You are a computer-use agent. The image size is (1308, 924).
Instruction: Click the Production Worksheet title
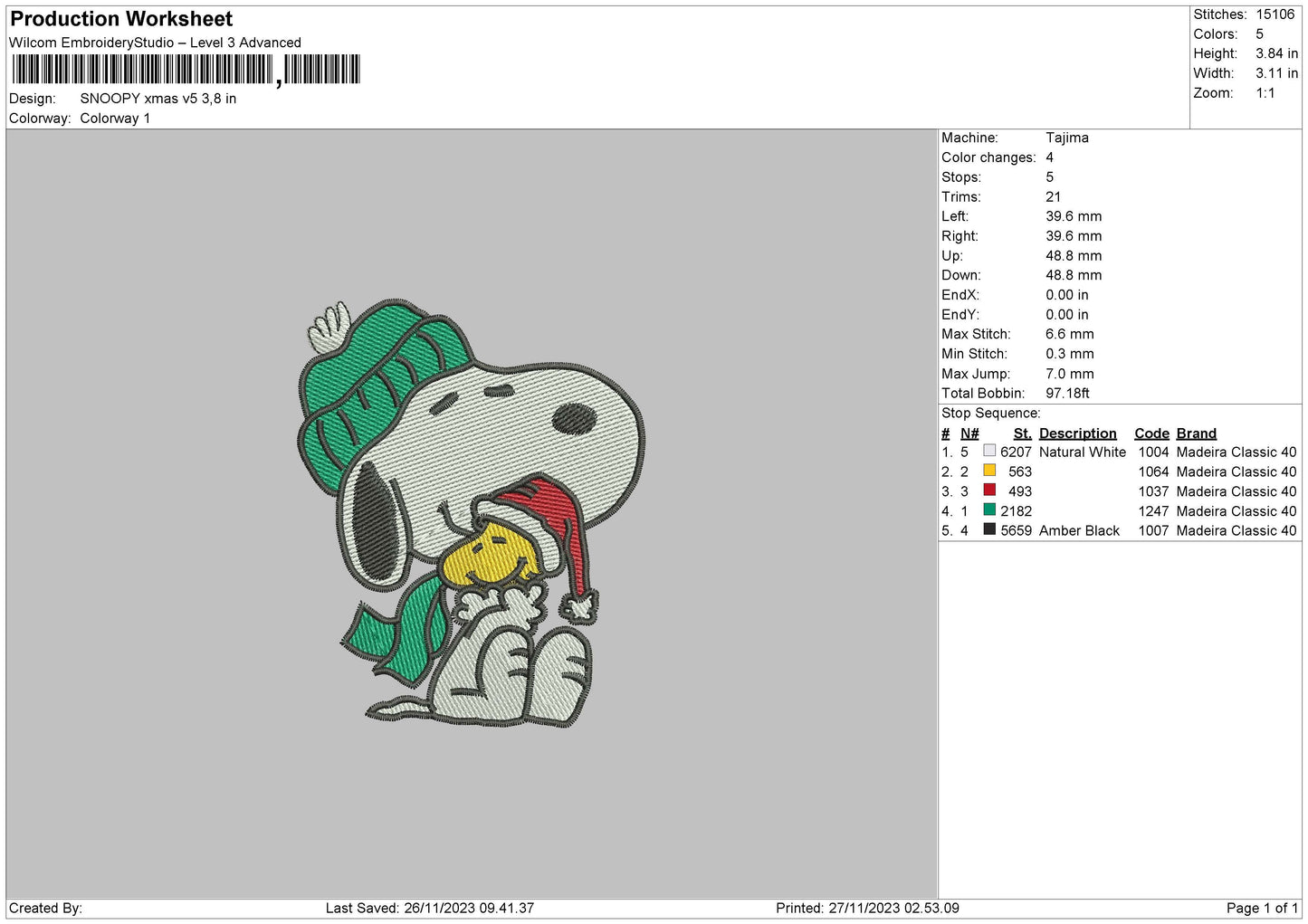pos(121,19)
